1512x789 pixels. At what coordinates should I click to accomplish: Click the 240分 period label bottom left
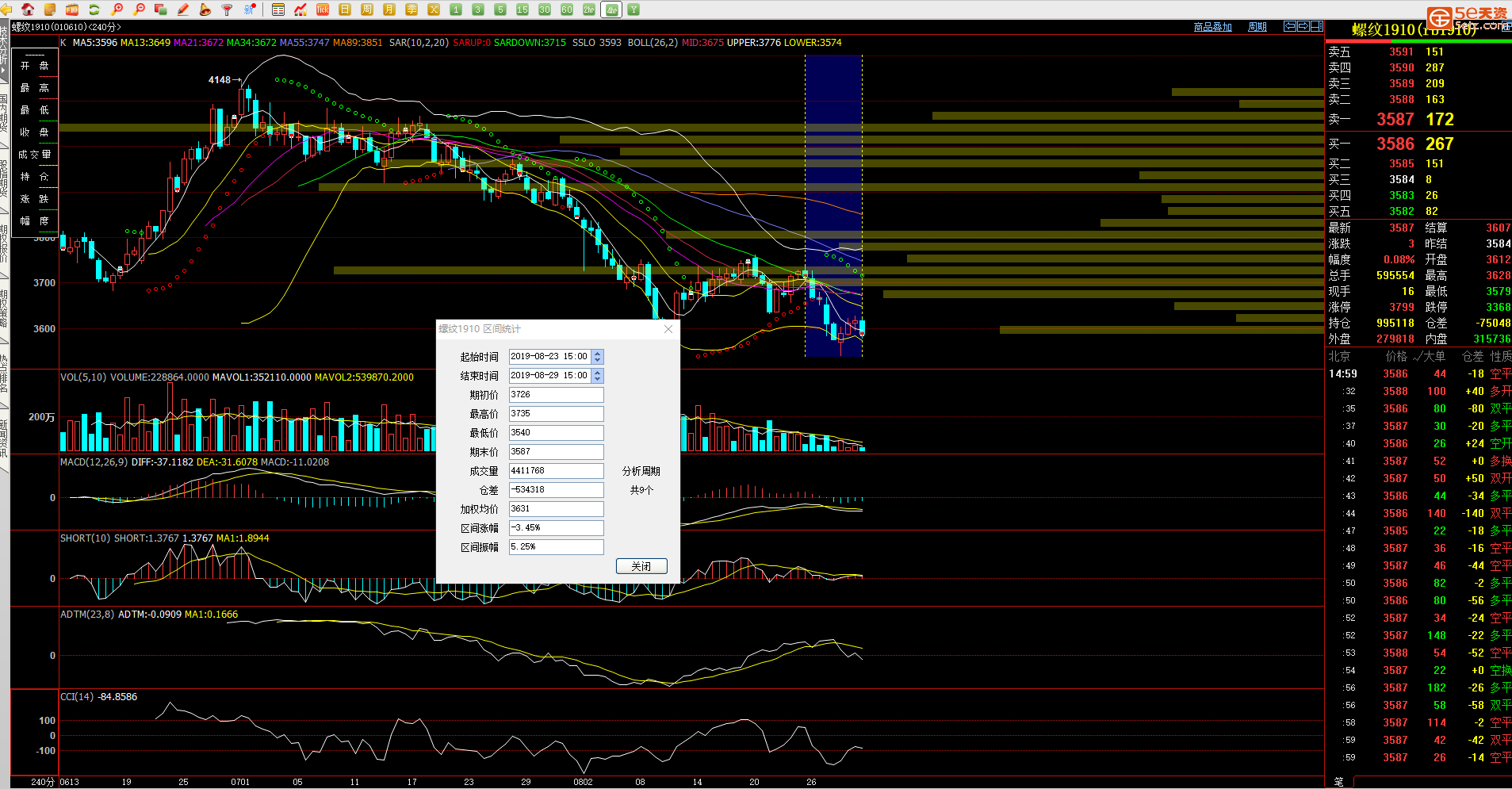43,782
